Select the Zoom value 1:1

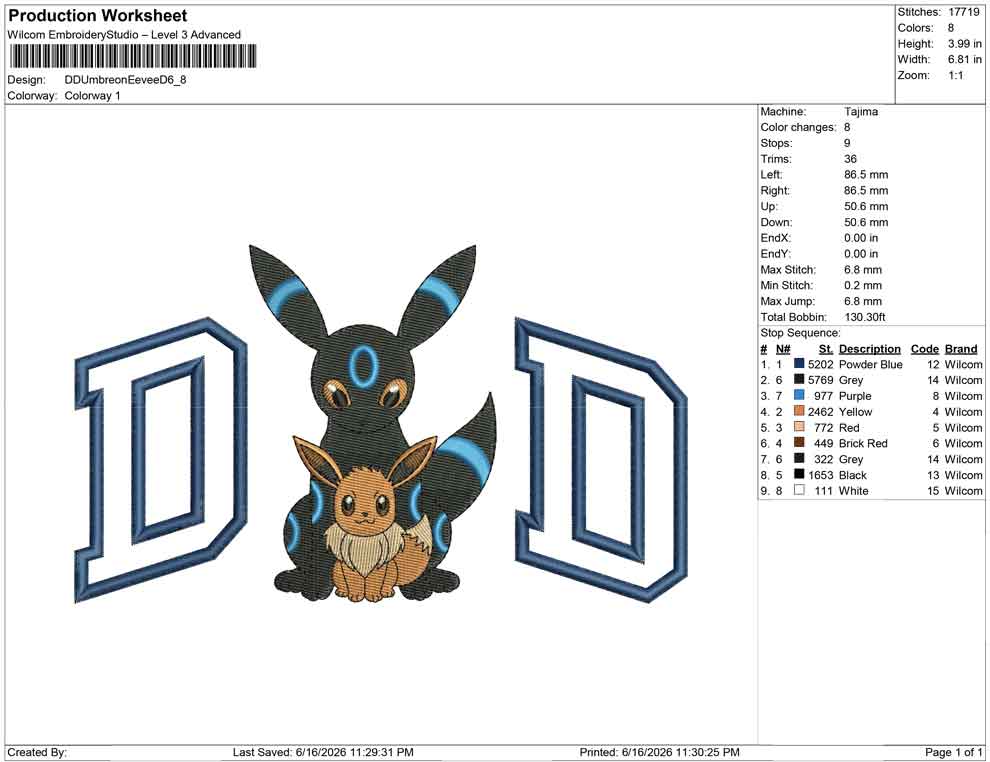click(956, 75)
